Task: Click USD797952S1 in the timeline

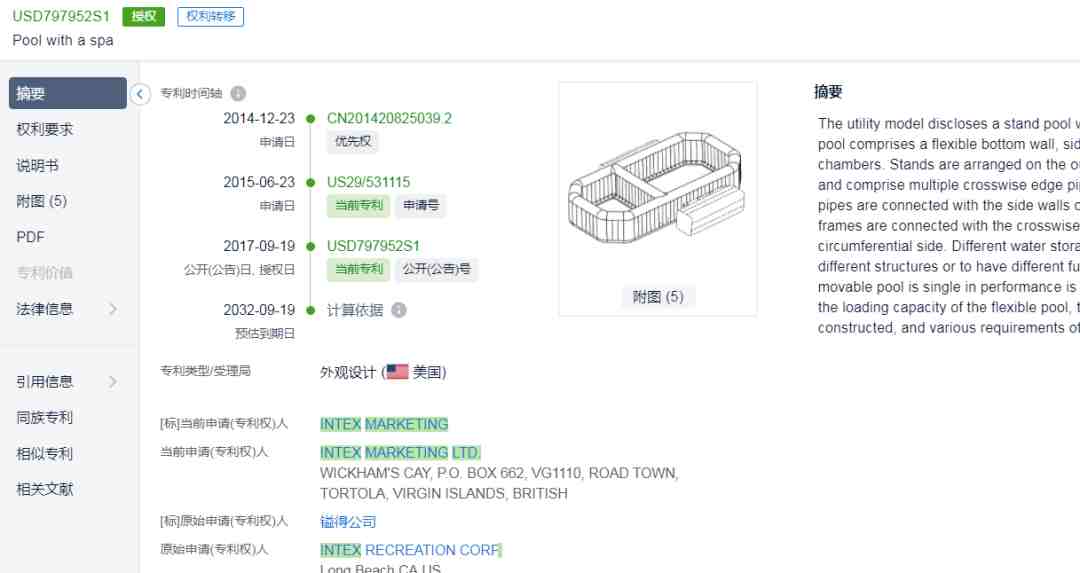Action: click(x=373, y=246)
